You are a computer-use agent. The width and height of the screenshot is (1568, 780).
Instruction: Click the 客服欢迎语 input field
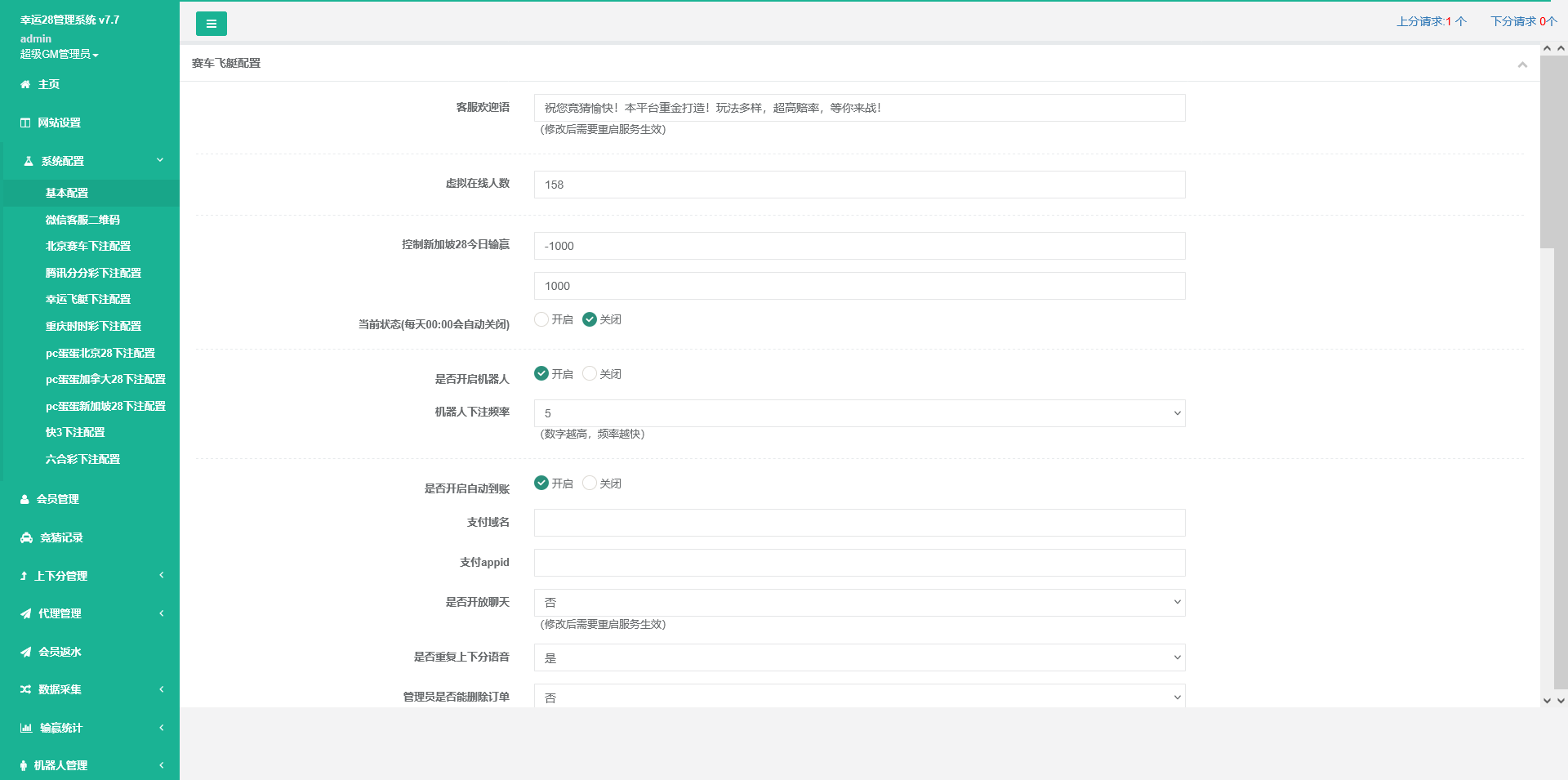click(859, 108)
